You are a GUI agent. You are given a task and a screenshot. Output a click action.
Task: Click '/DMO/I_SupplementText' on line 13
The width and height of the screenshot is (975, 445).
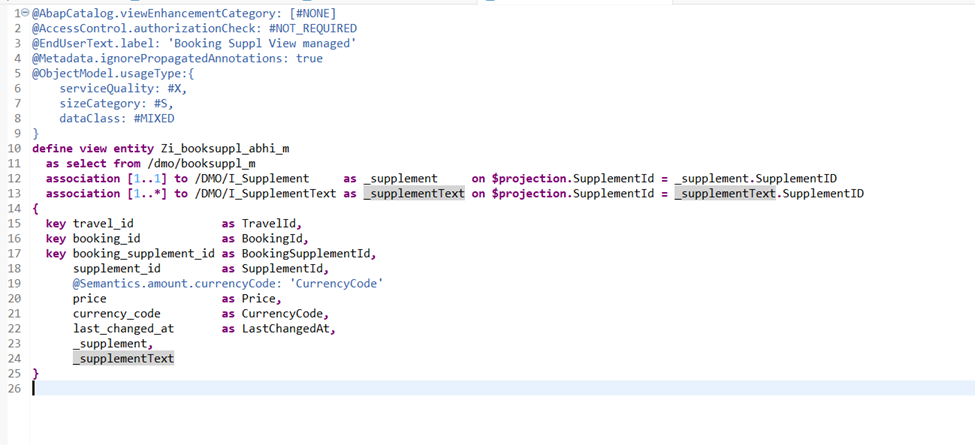click(x=265, y=194)
